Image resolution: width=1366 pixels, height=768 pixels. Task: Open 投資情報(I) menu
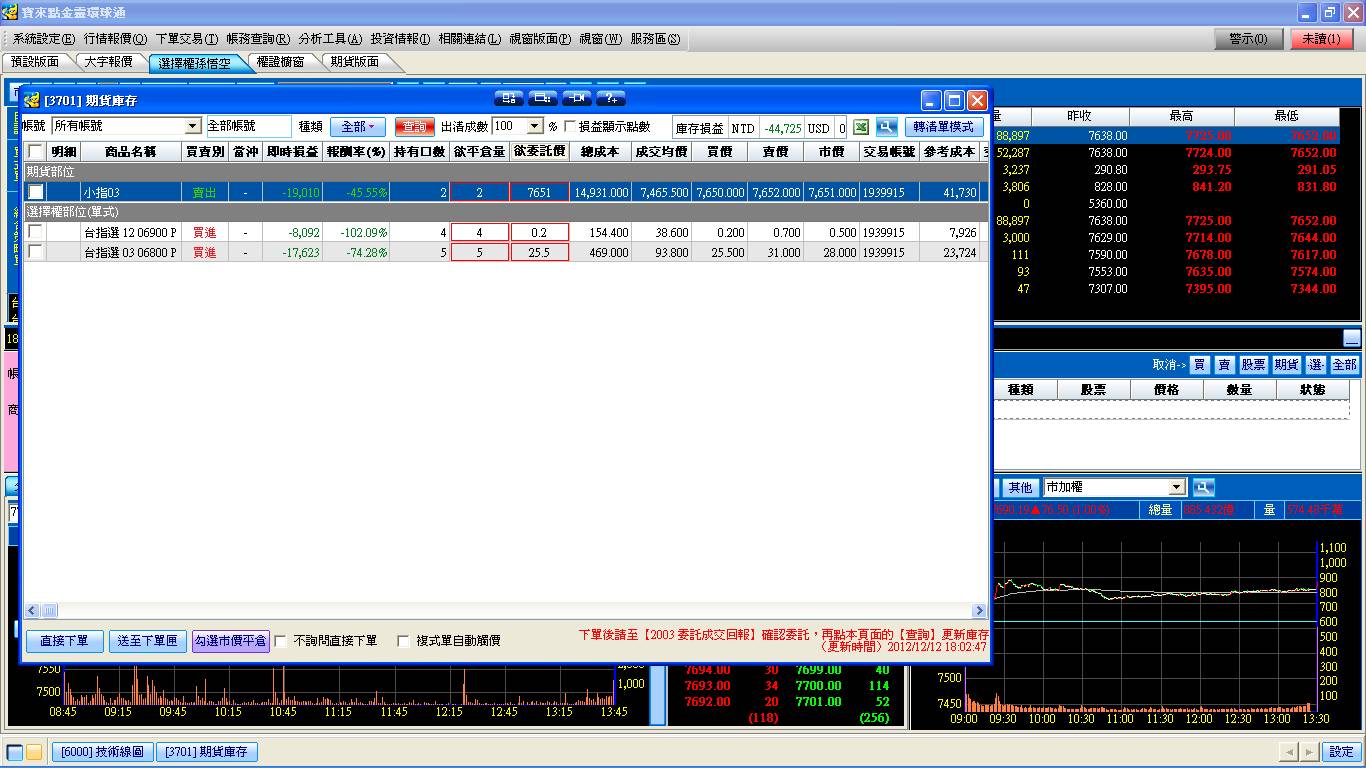pyautogui.click(x=400, y=39)
